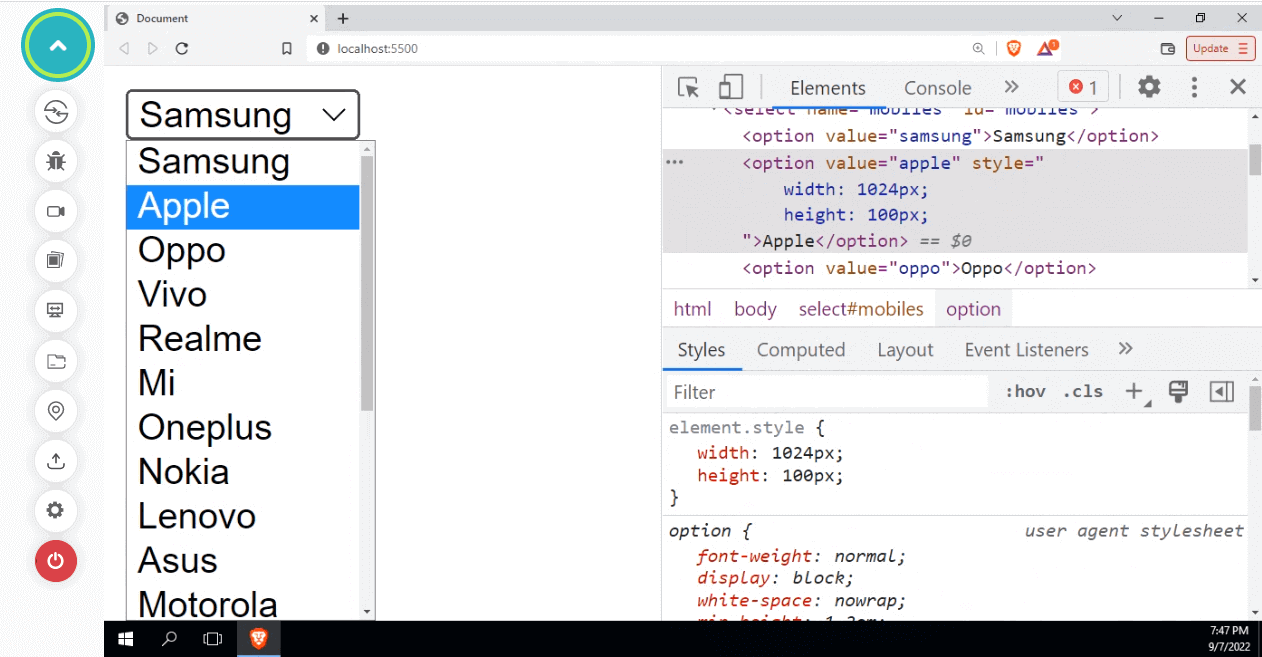This screenshot has height=657, width=1262.
Task: Toggle the .cls class editor
Action: click(x=1083, y=392)
